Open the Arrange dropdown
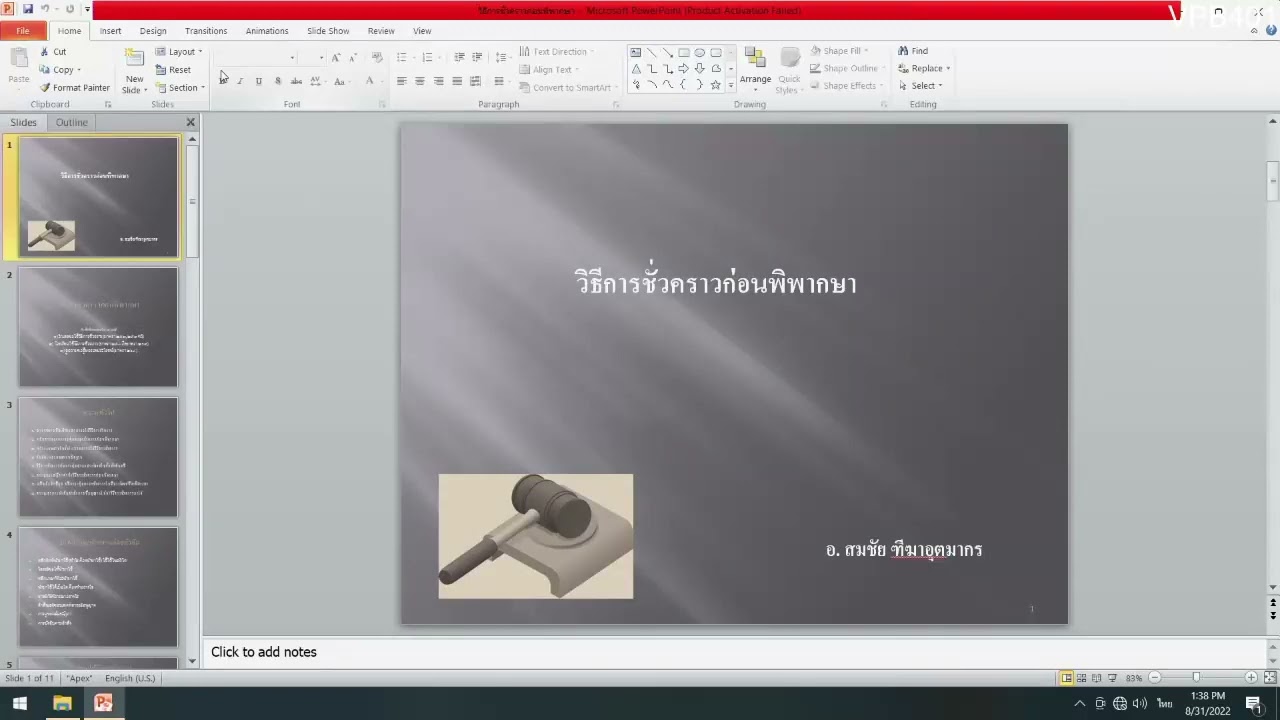This screenshot has width=1280, height=720. [755, 70]
